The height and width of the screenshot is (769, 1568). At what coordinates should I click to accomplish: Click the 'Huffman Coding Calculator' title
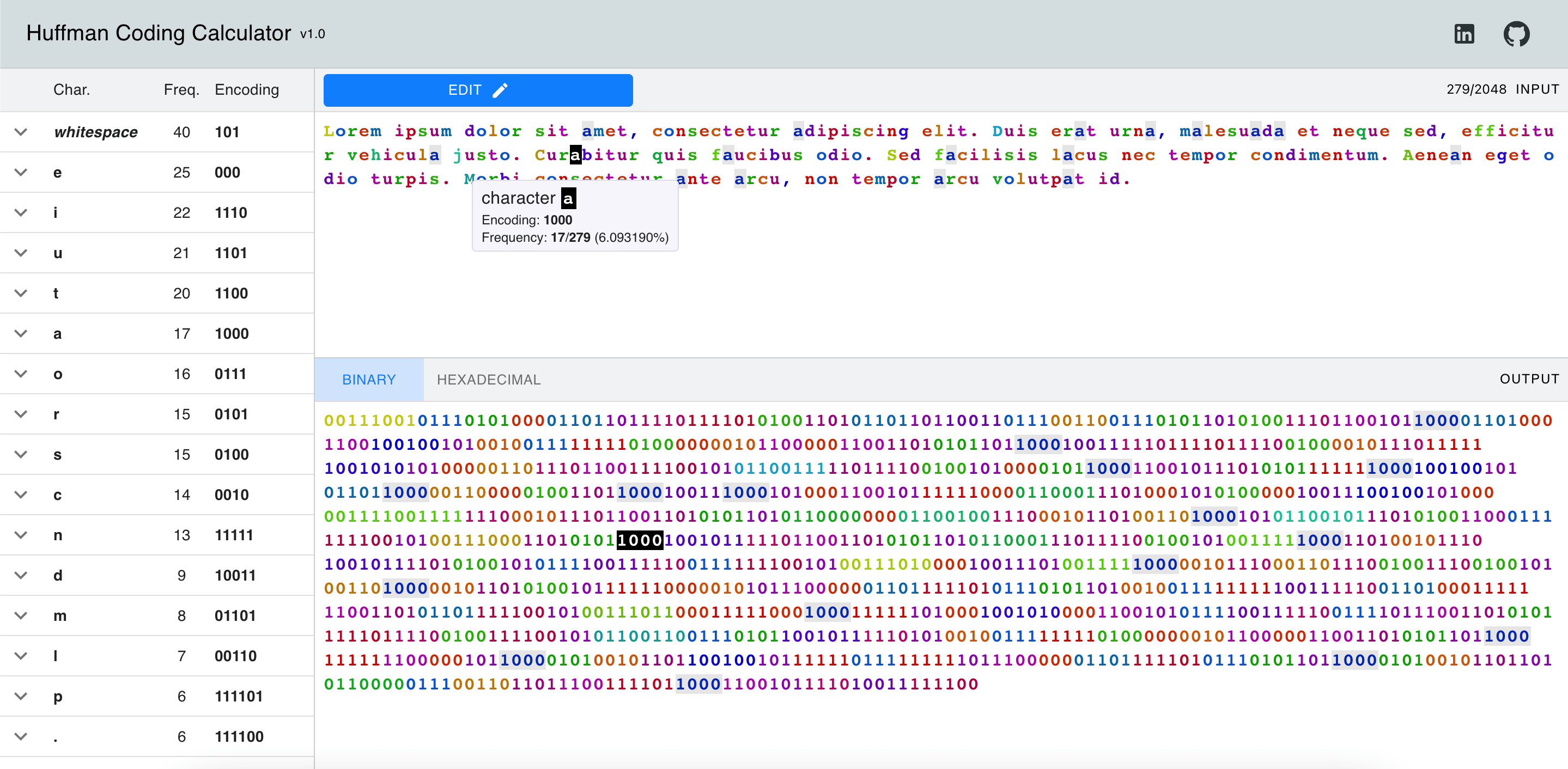pos(158,33)
